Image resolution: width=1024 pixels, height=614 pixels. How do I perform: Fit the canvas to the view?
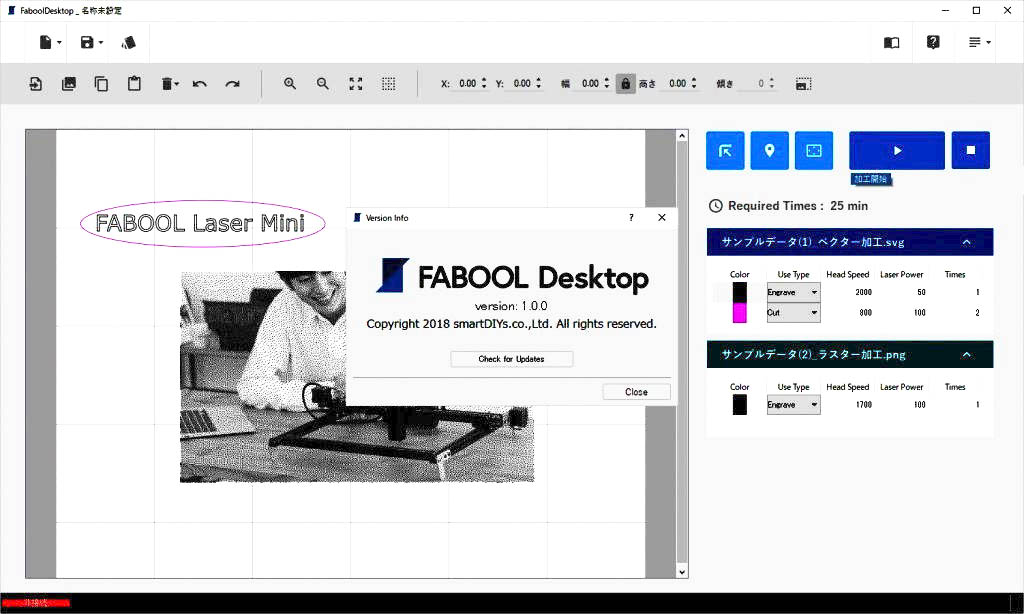pyautogui.click(x=356, y=84)
